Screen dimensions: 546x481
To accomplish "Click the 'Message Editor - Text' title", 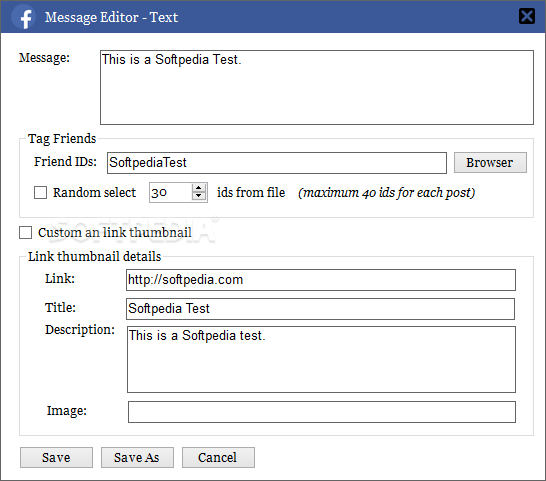I will click(111, 17).
